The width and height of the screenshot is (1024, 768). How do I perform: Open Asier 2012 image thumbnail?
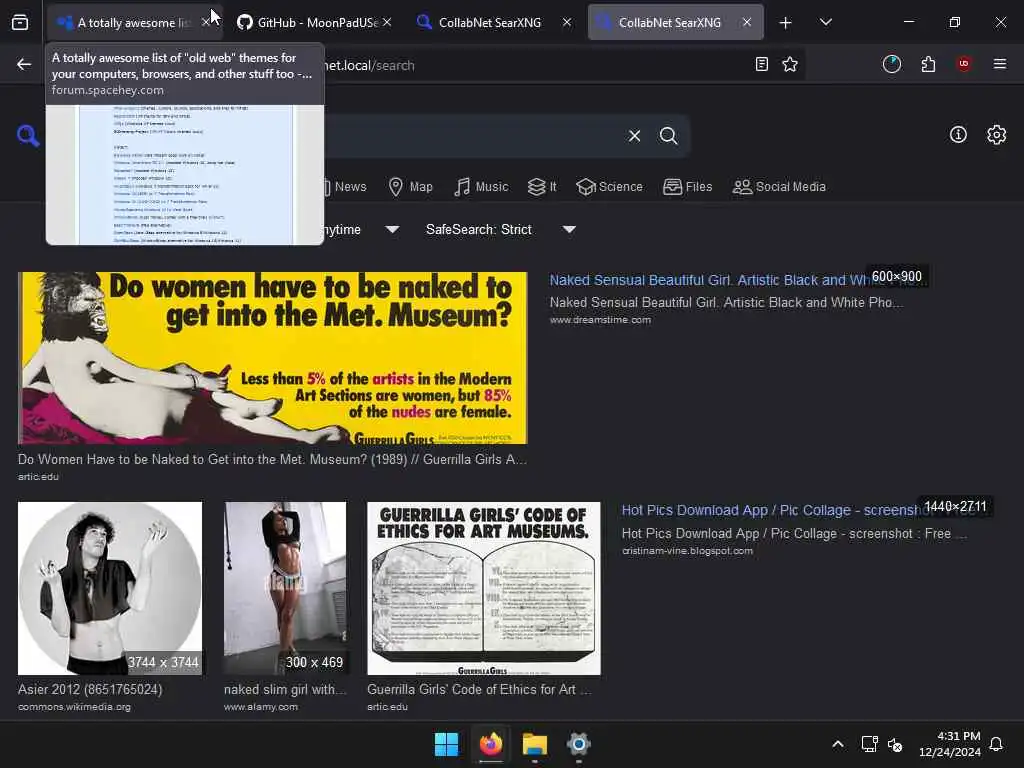(110, 588)
